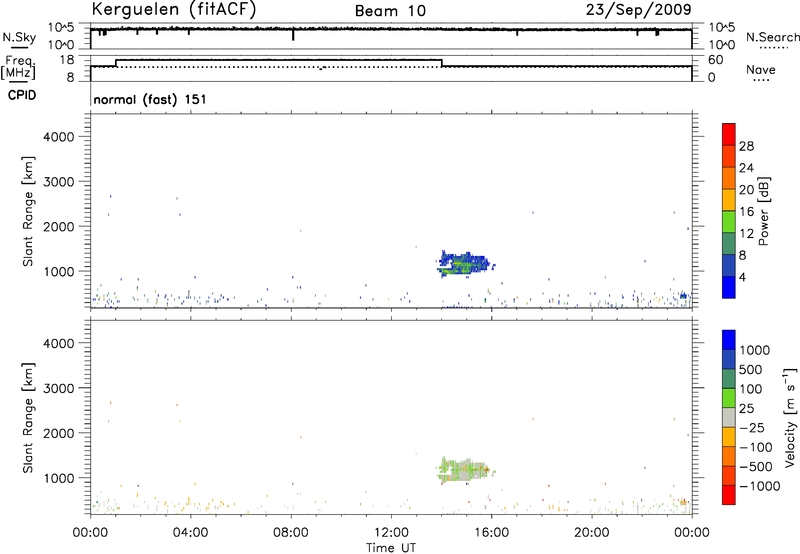Click the -100 label on velocity colorbar
Viewport: 800px width, 554px height.
point(756,447)
